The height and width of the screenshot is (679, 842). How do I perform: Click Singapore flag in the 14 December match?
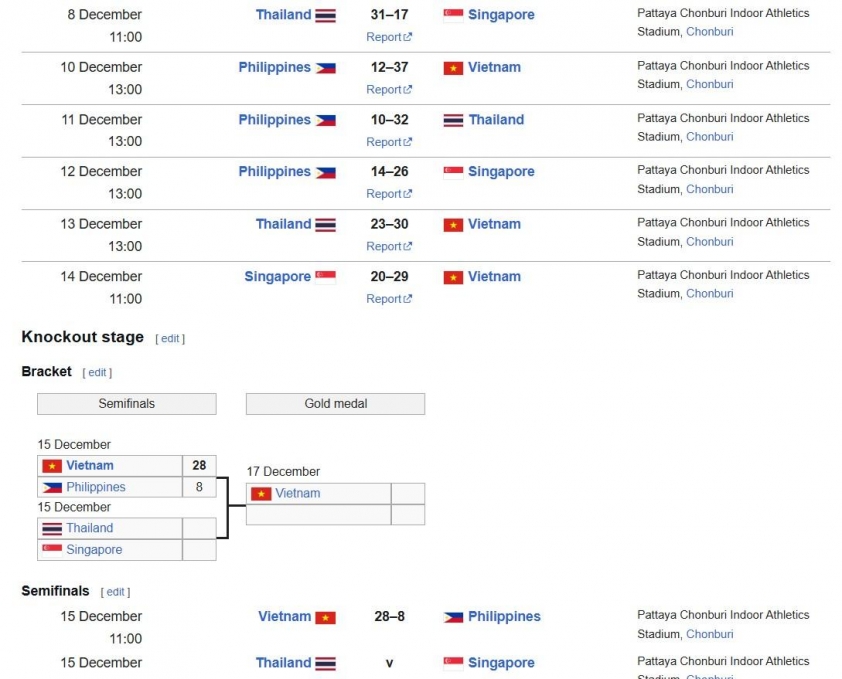click(325, 277)
